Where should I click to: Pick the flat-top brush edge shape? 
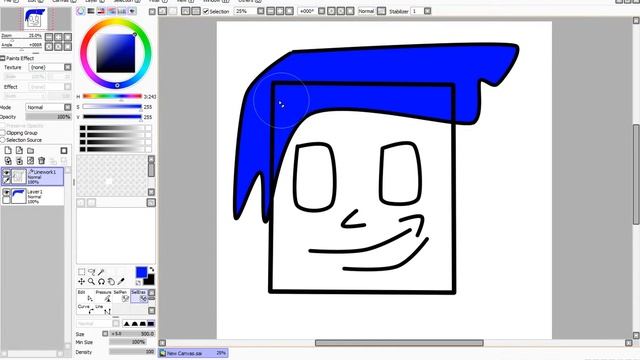pos(151,324)
